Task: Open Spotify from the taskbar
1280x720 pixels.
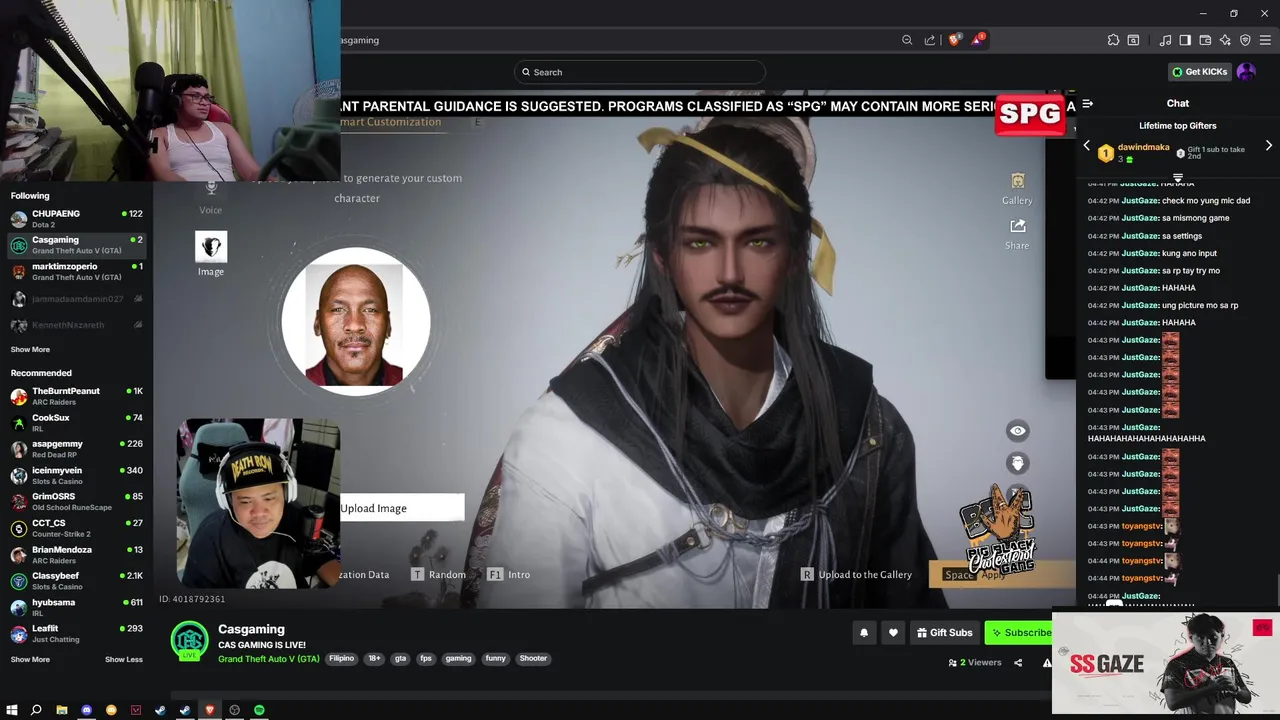Action: 259,710
